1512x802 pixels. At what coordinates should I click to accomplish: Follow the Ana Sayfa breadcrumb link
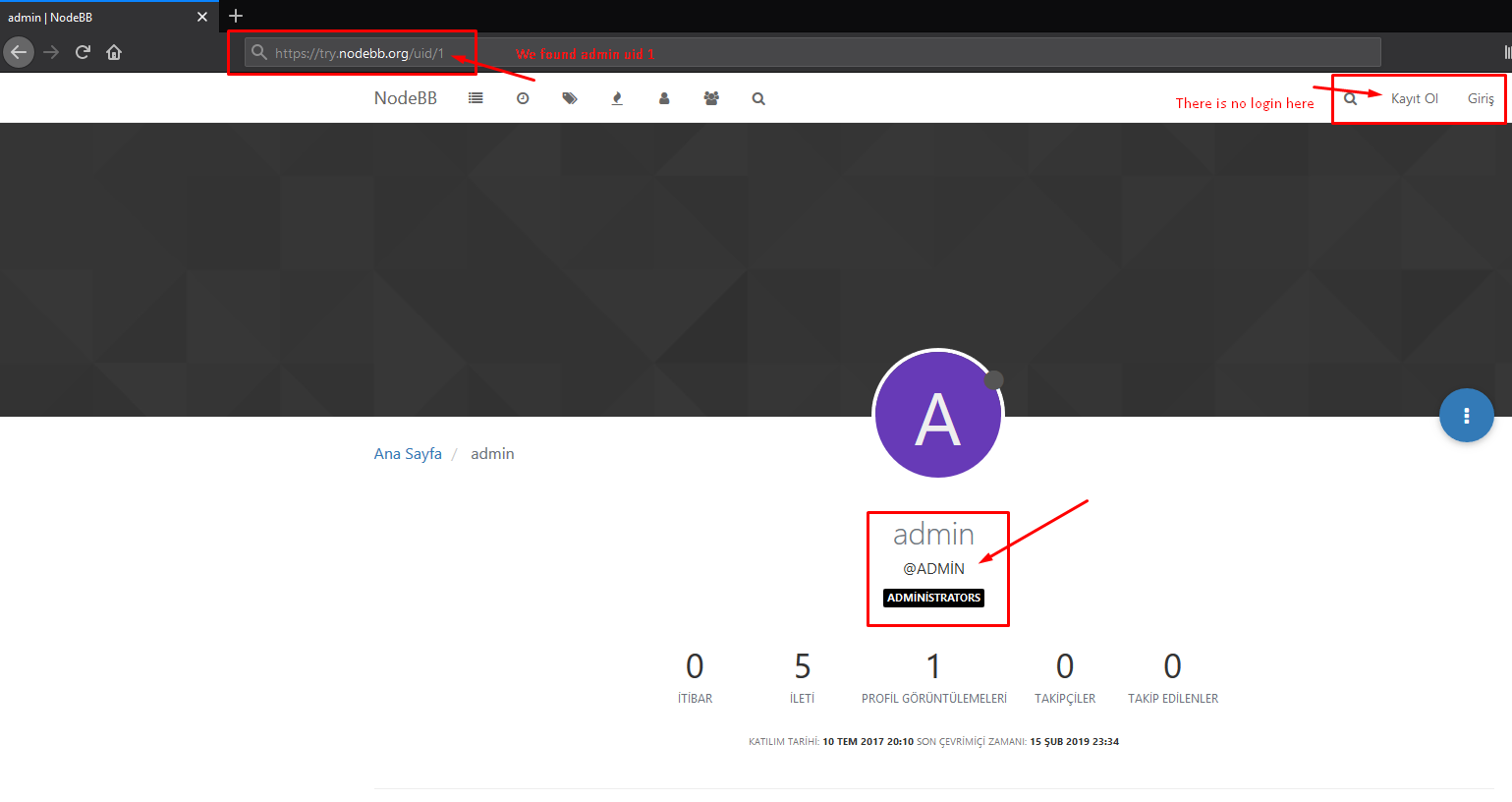coord(408,454)
